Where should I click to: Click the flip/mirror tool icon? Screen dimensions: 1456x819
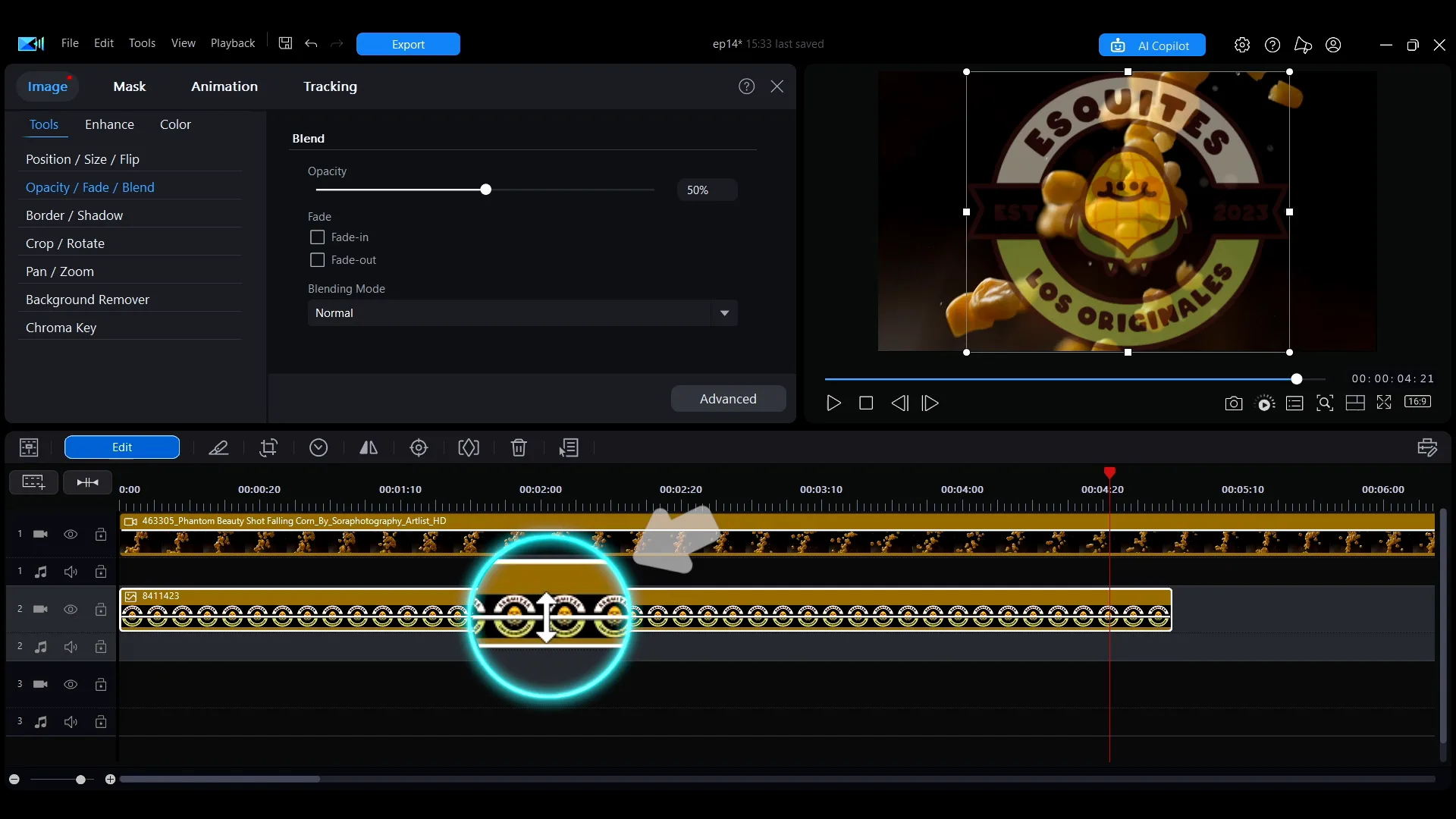(x=369, y=447)
